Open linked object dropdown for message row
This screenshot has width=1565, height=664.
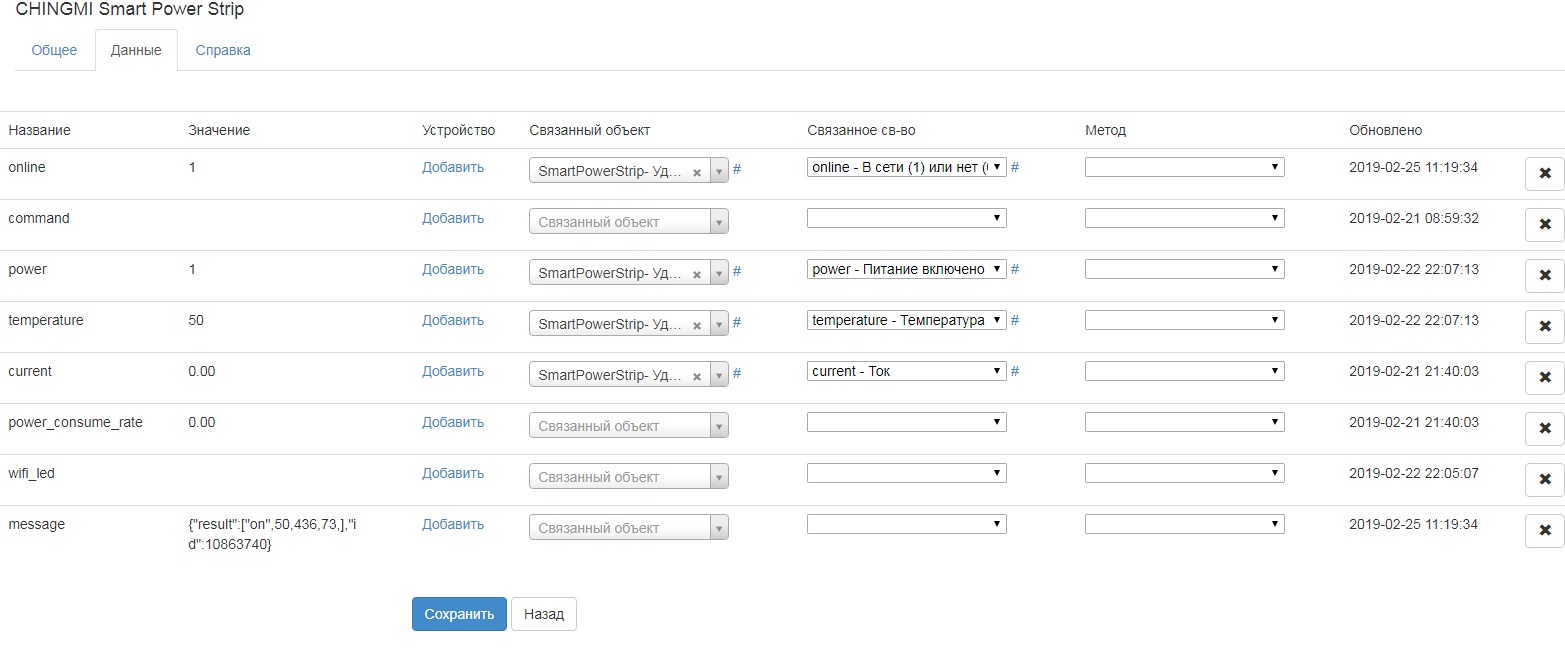[x=628, y=528]
